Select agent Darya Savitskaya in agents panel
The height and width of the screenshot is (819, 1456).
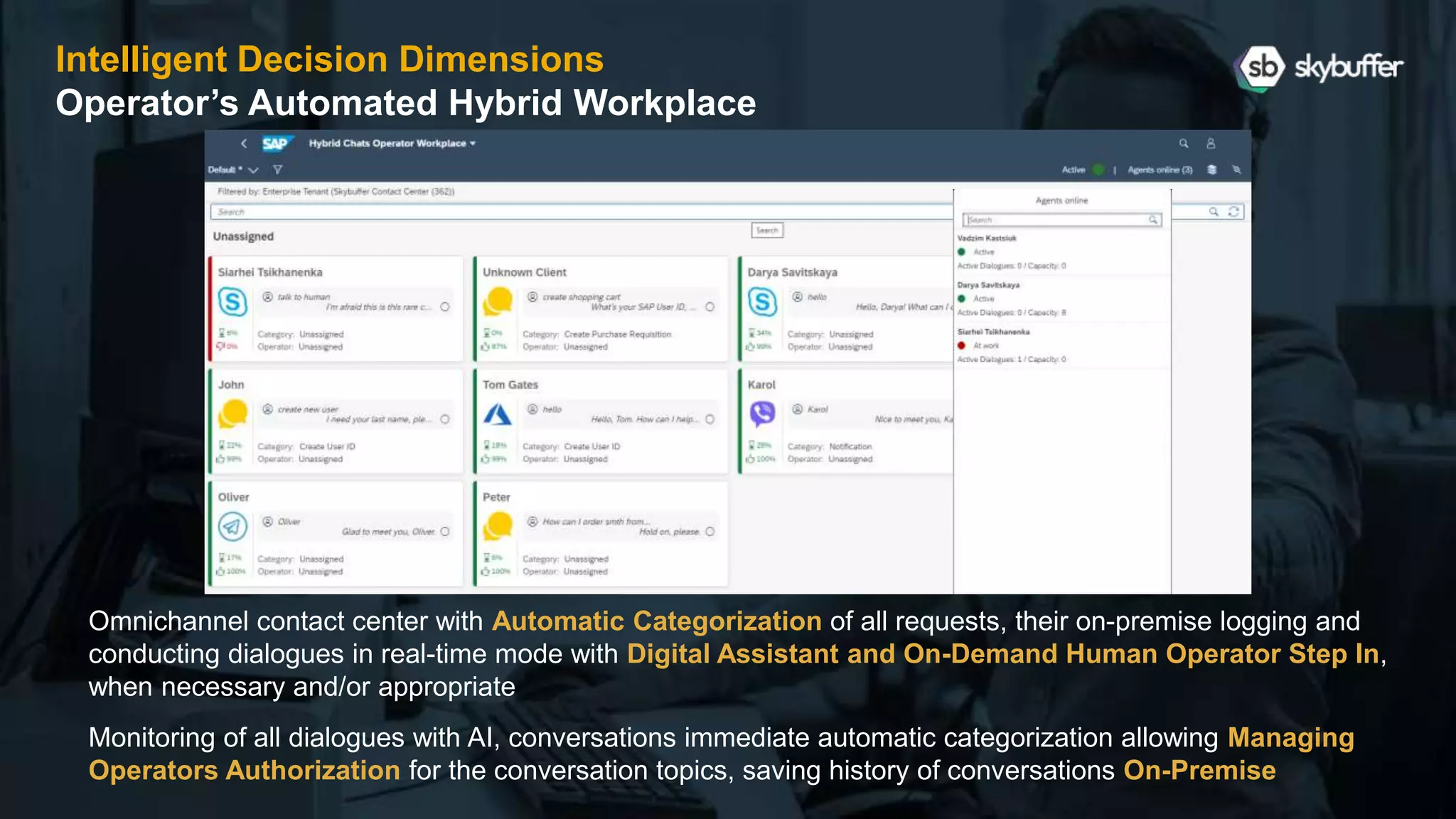click(x=1062, y=299)
